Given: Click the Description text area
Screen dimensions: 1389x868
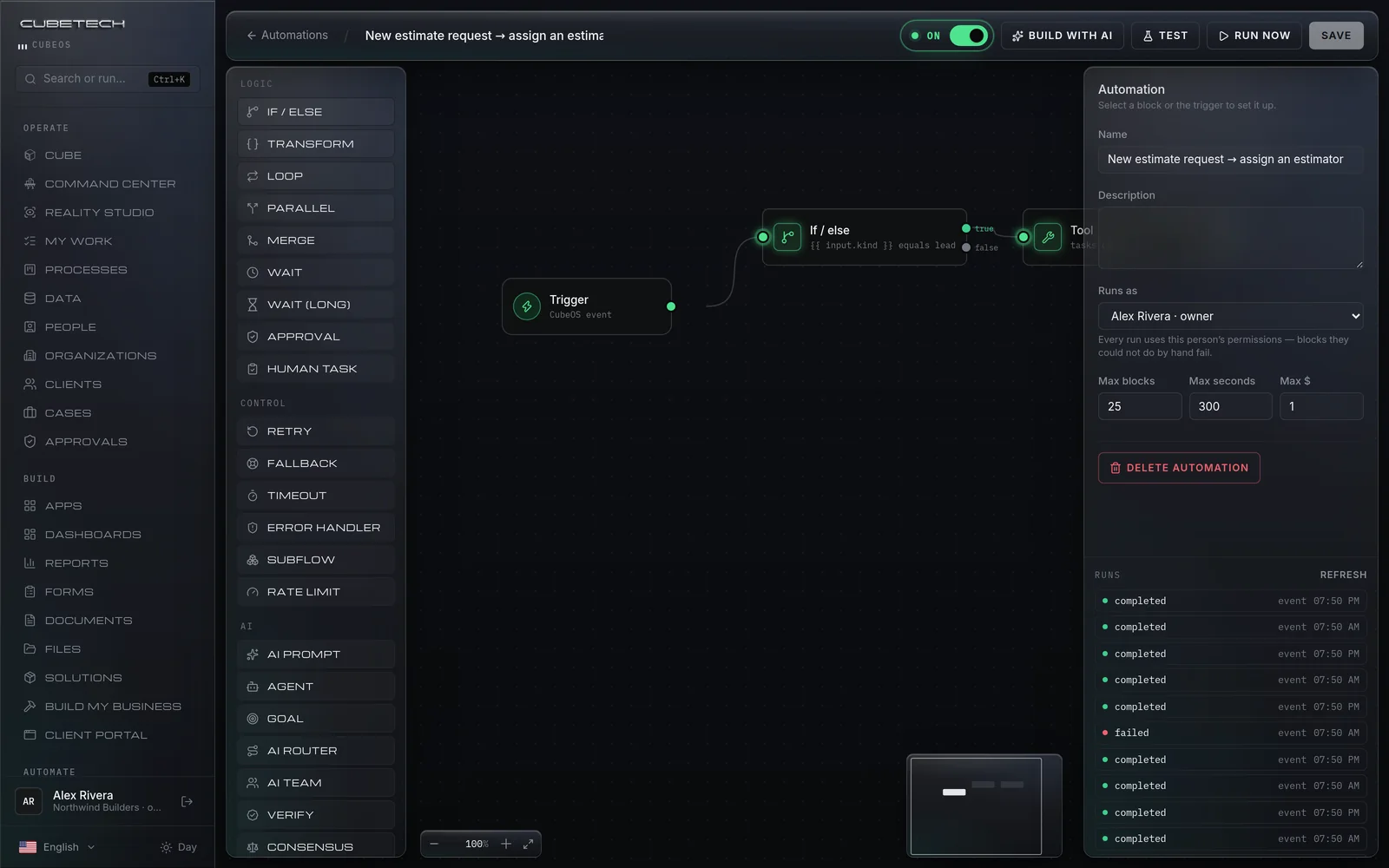Looking at the screenshot, I should point(1230,238).
